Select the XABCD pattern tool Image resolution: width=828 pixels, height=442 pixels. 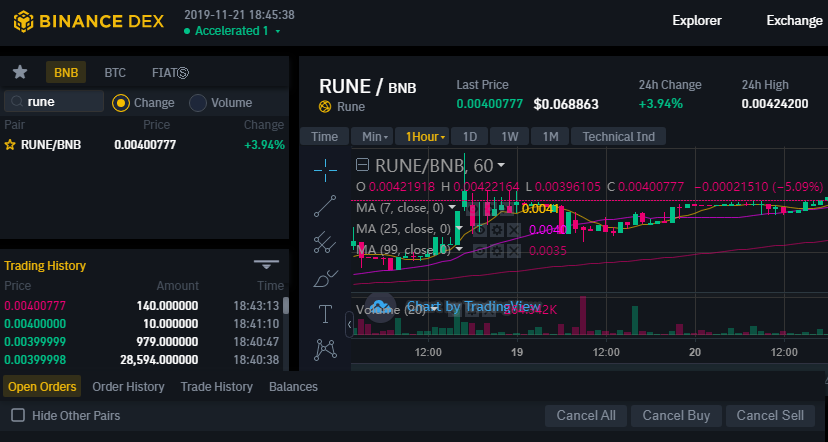pyautogui.click(x=325, y=350)
